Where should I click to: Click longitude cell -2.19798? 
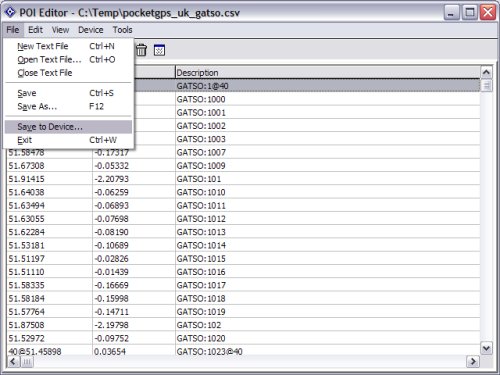click(x=134, y=325)
